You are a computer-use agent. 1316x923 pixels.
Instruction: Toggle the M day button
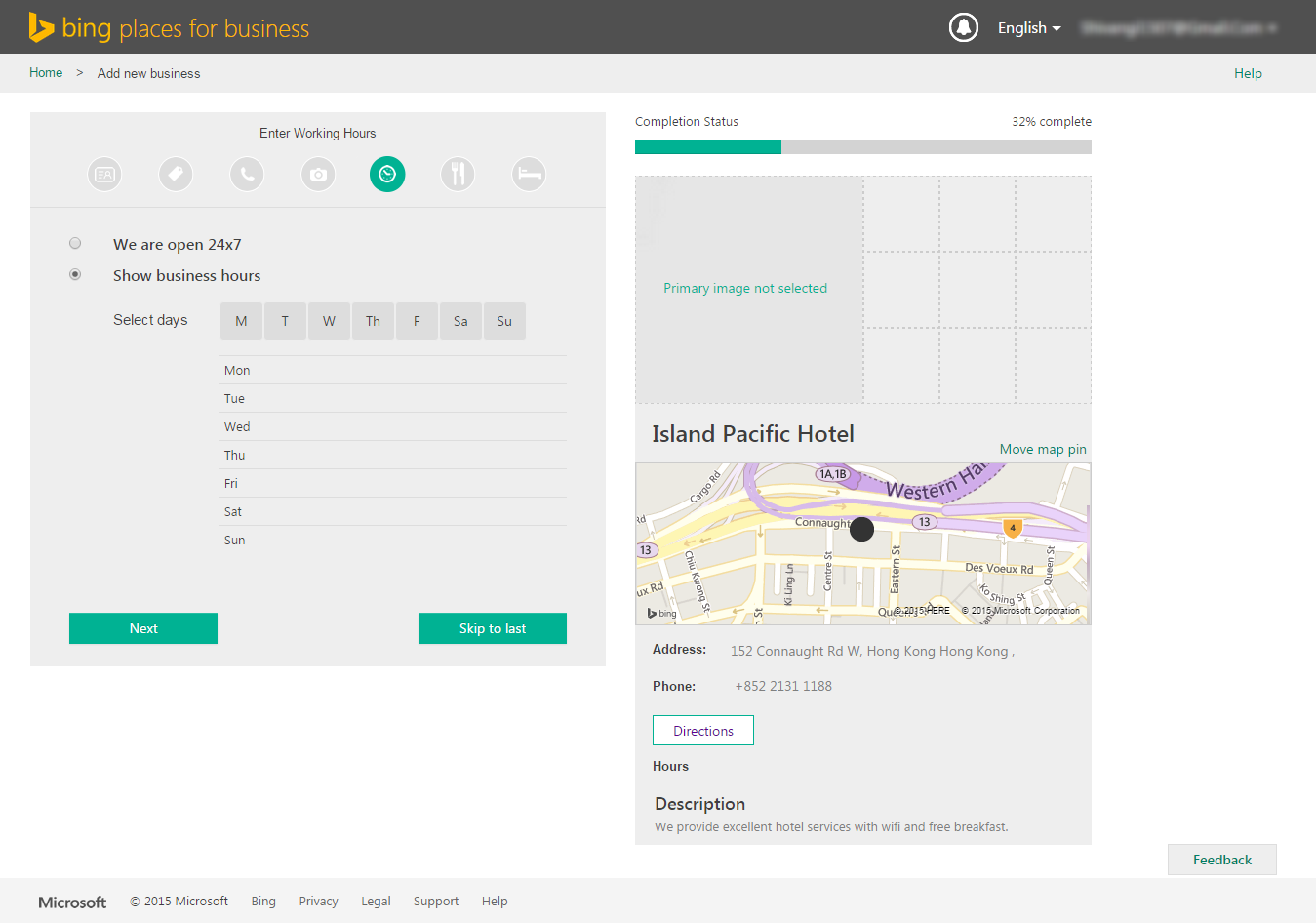241,321
